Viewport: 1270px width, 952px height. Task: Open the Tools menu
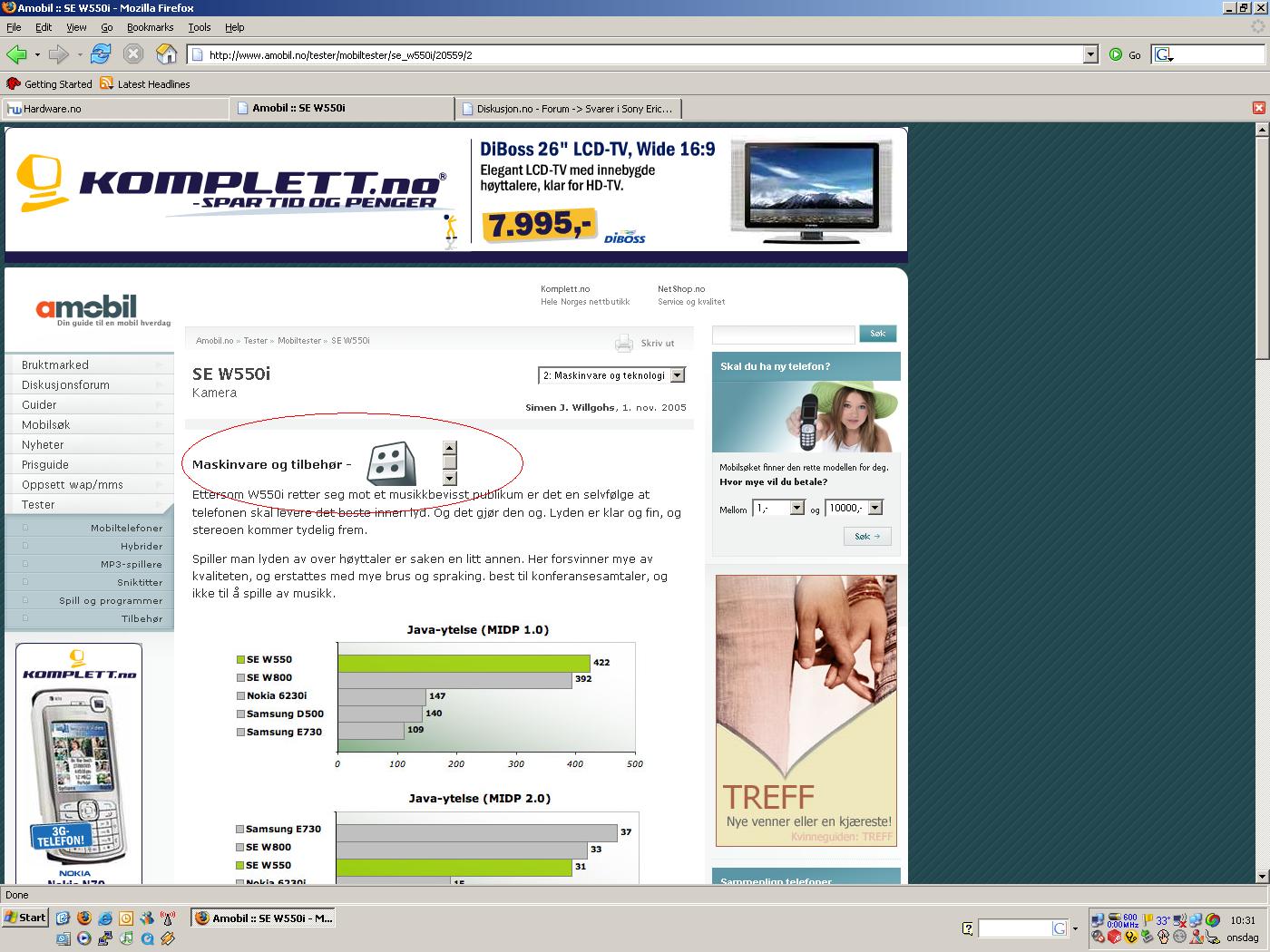pyautogui.click(x=200, y=27)
